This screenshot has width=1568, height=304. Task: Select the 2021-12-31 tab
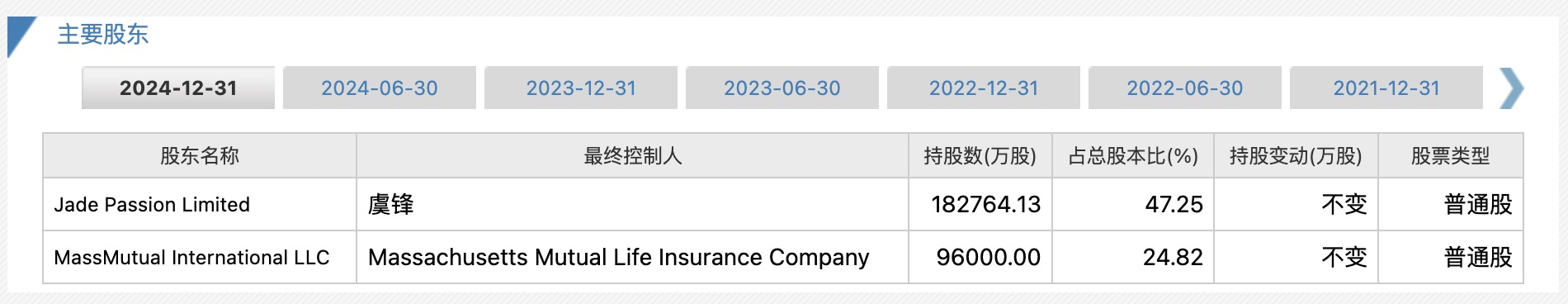(x=1386, y=88)
